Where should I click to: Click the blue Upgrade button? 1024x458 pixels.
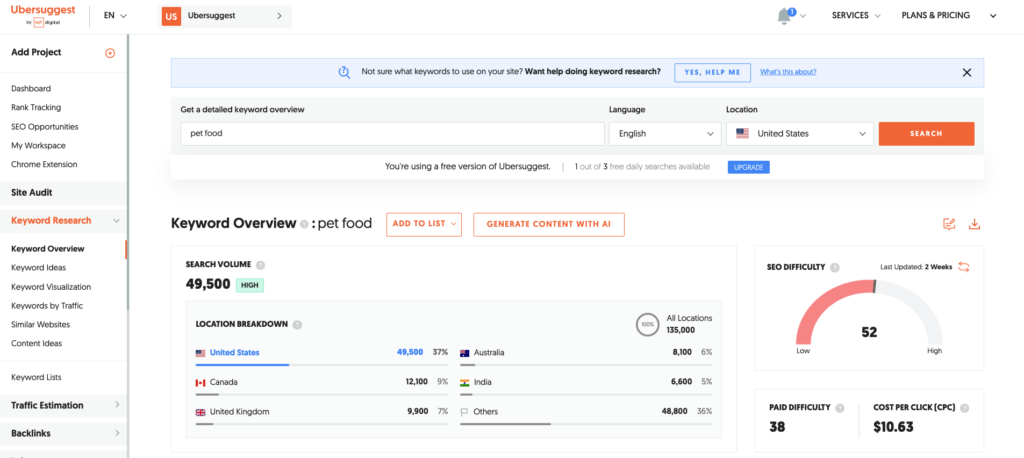tap(748, 167)
